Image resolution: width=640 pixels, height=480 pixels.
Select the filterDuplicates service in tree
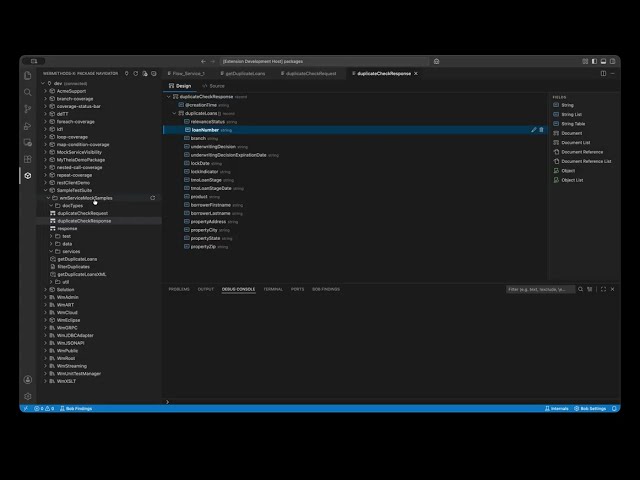pos(73,267)
